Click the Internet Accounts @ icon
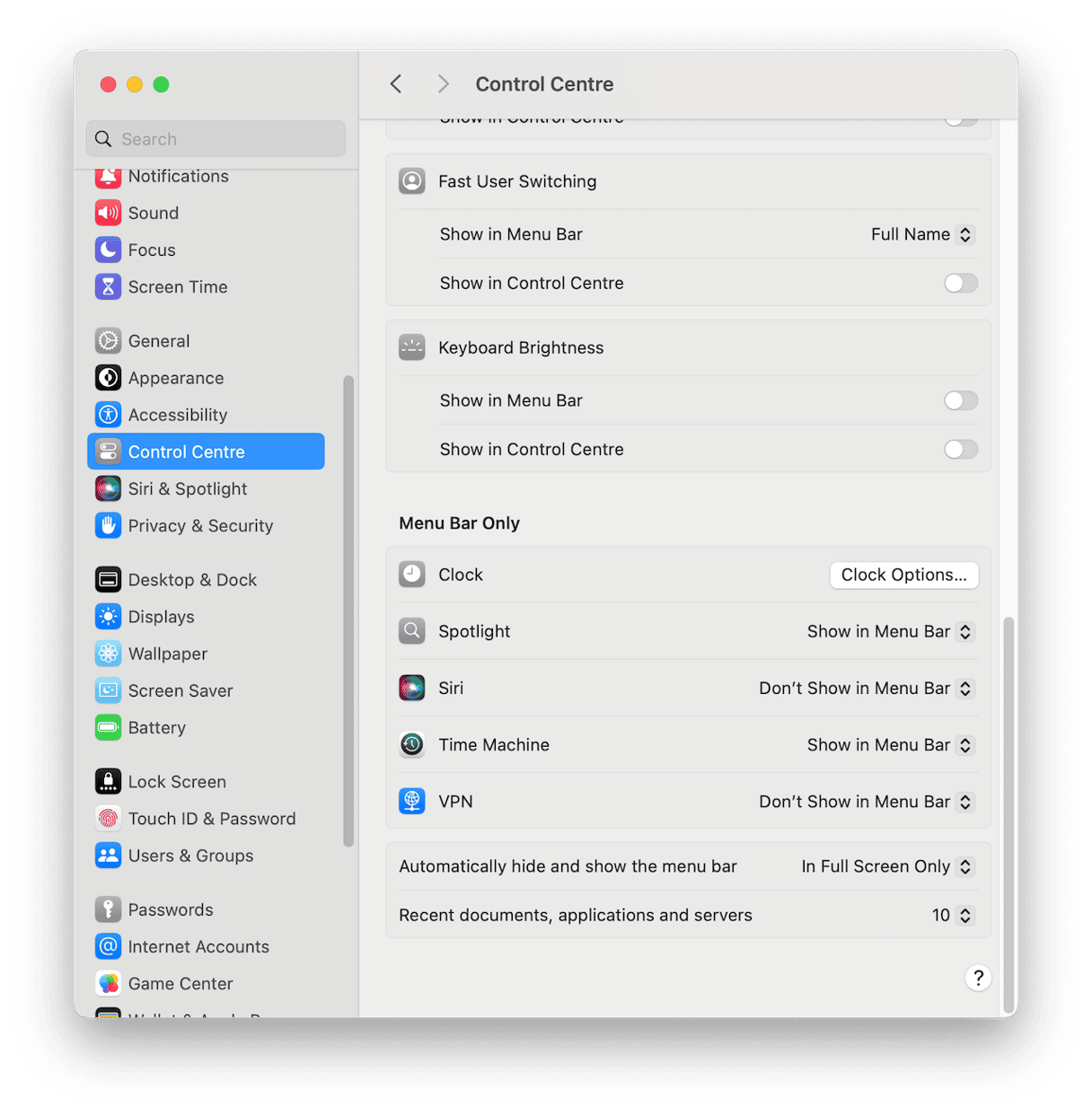 point(108,946)
